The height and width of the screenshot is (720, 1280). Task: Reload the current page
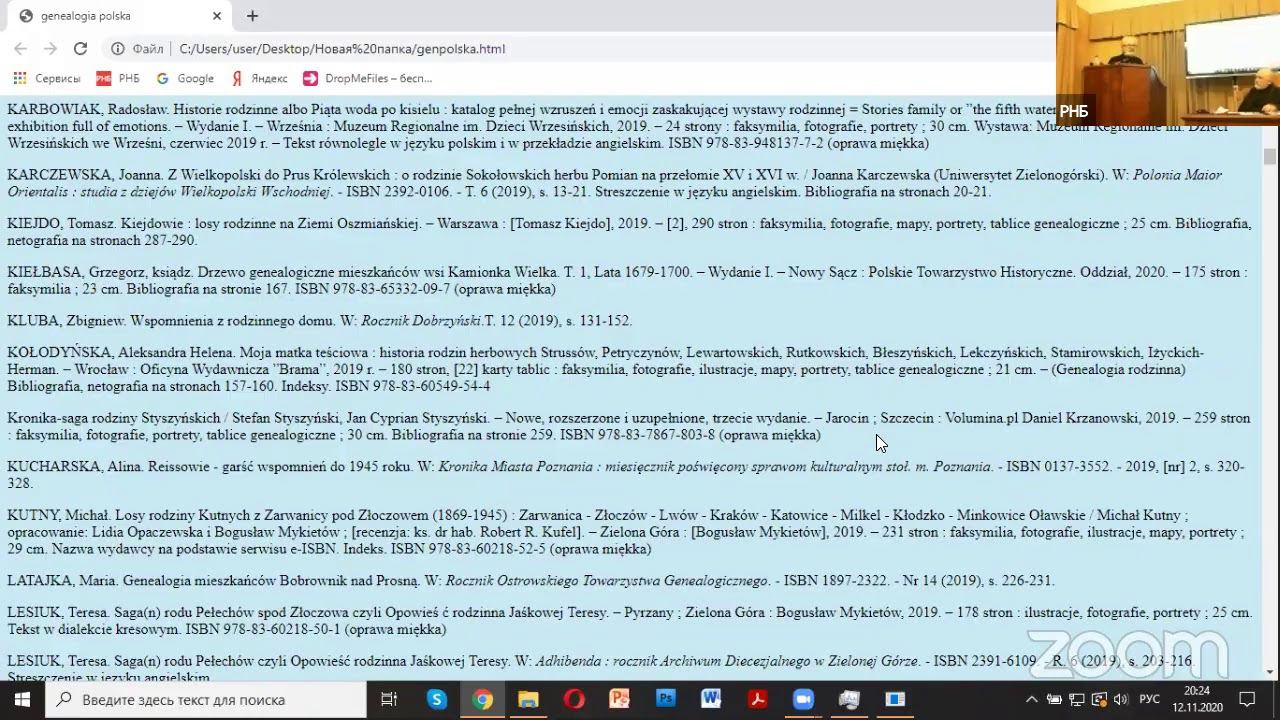pos(80,48)
